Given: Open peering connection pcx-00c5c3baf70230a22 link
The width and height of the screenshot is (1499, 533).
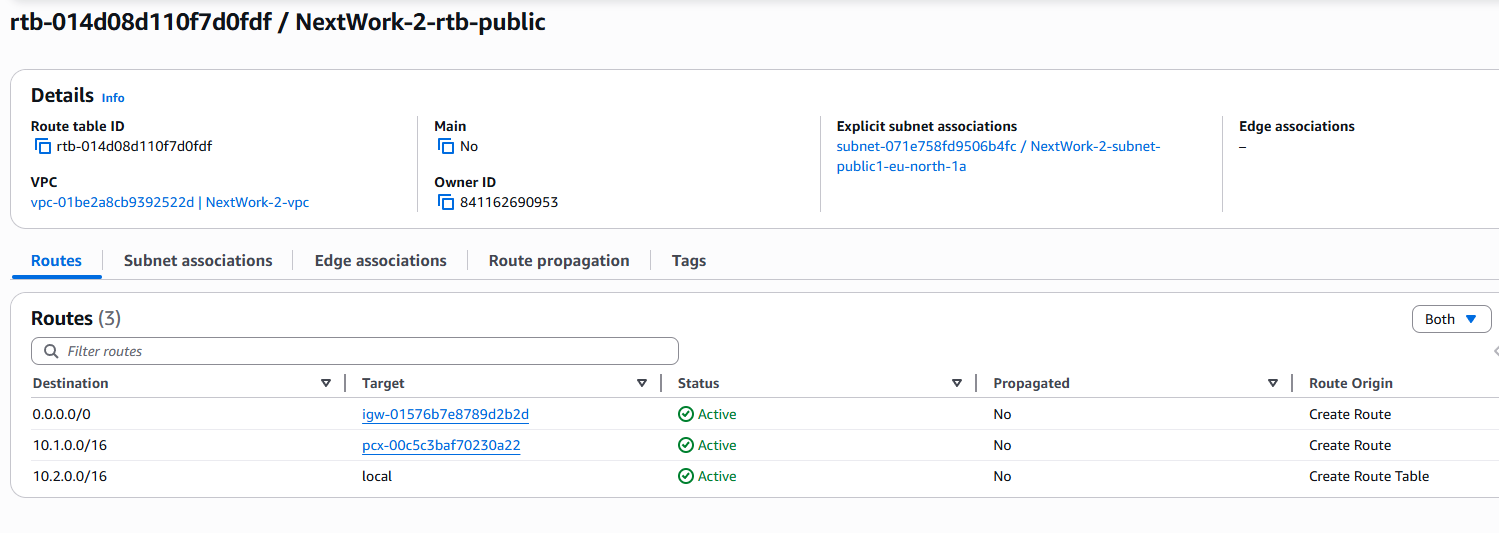Looking at the screenshot, I should tap(441, 446).
